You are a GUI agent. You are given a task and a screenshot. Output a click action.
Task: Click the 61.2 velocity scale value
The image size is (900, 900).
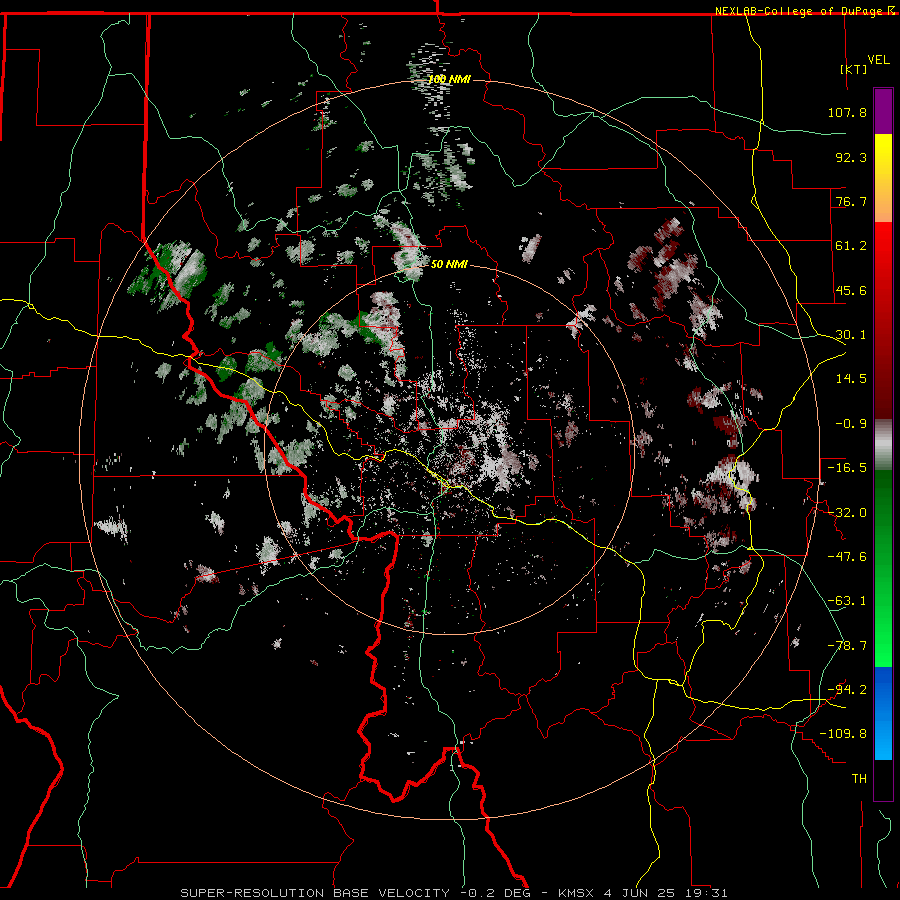point(851,246)
